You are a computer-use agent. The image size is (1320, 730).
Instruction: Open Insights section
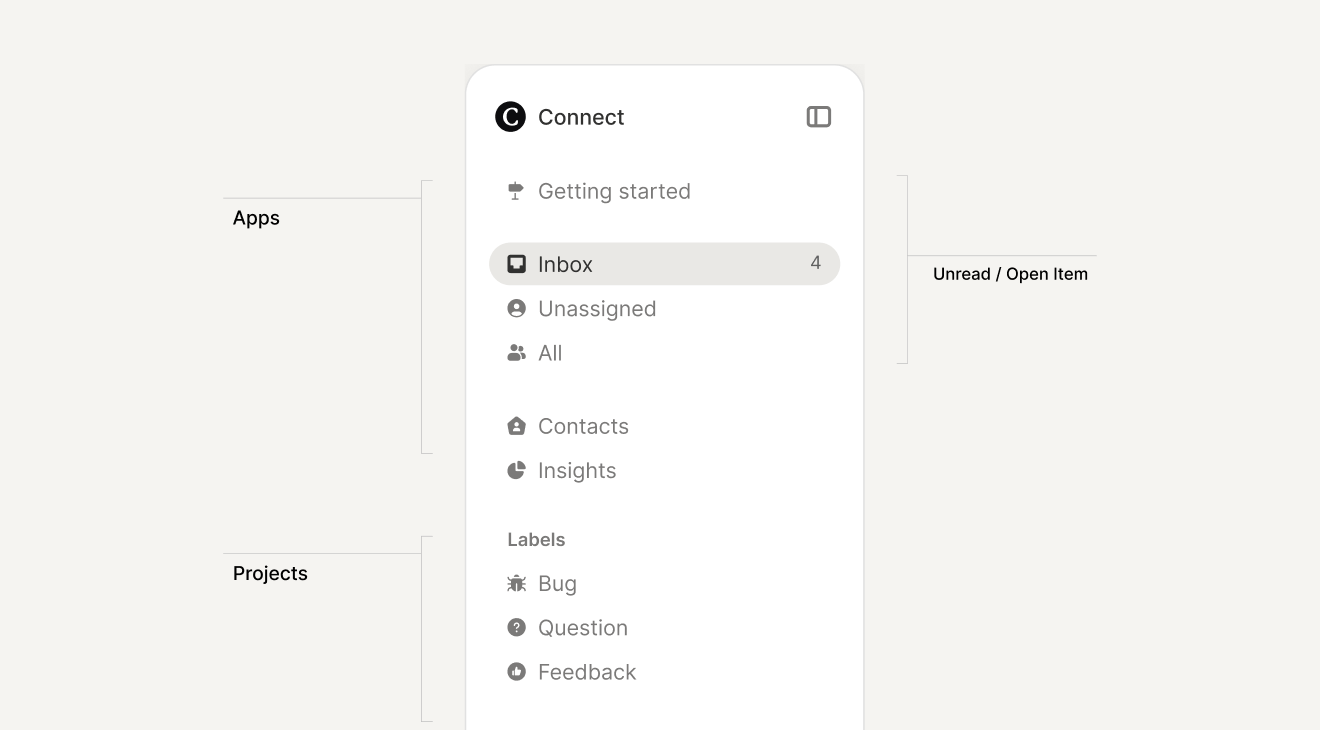point(577,470)
